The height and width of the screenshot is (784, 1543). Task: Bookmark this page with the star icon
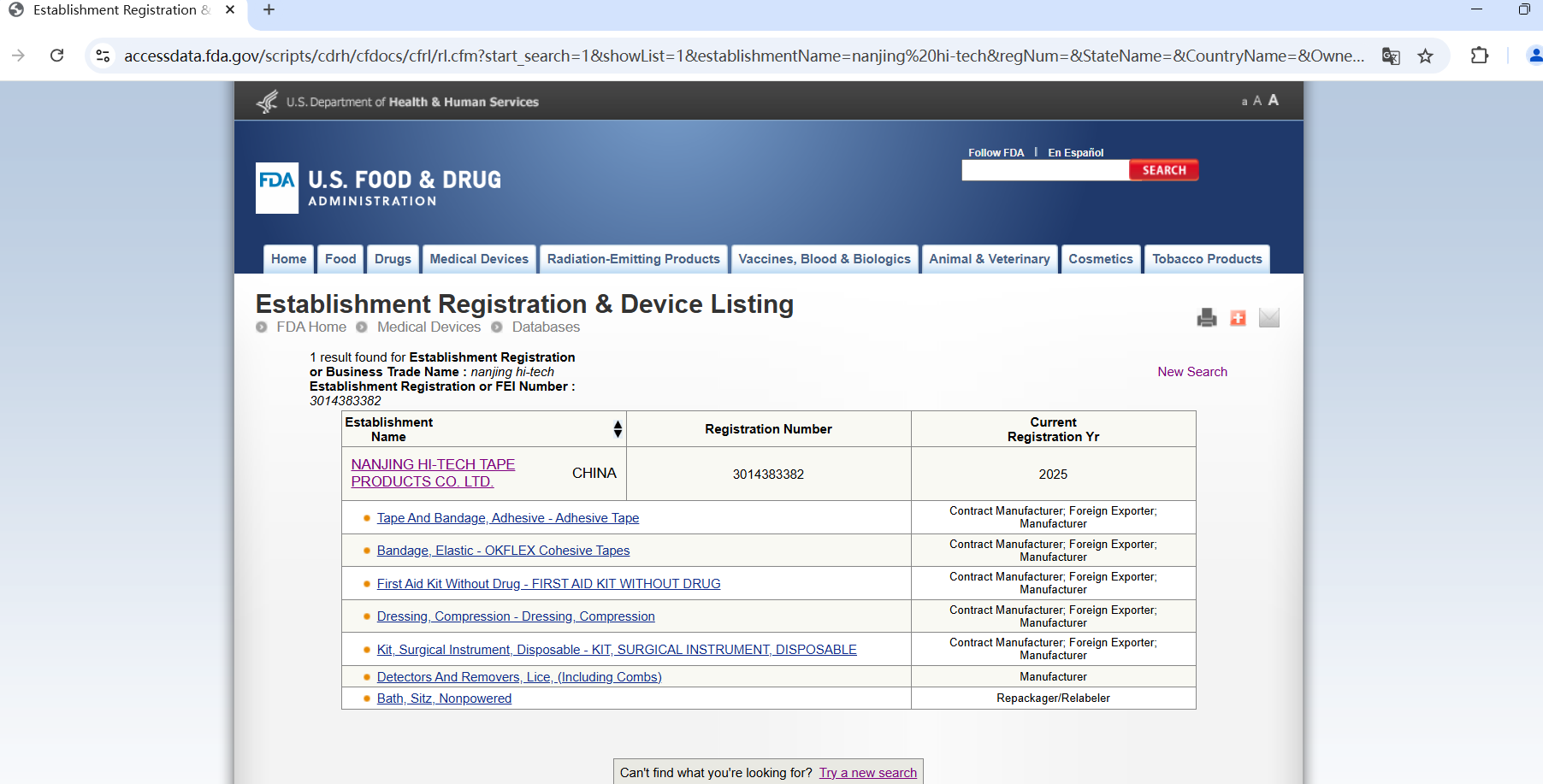coord(1425,56)
